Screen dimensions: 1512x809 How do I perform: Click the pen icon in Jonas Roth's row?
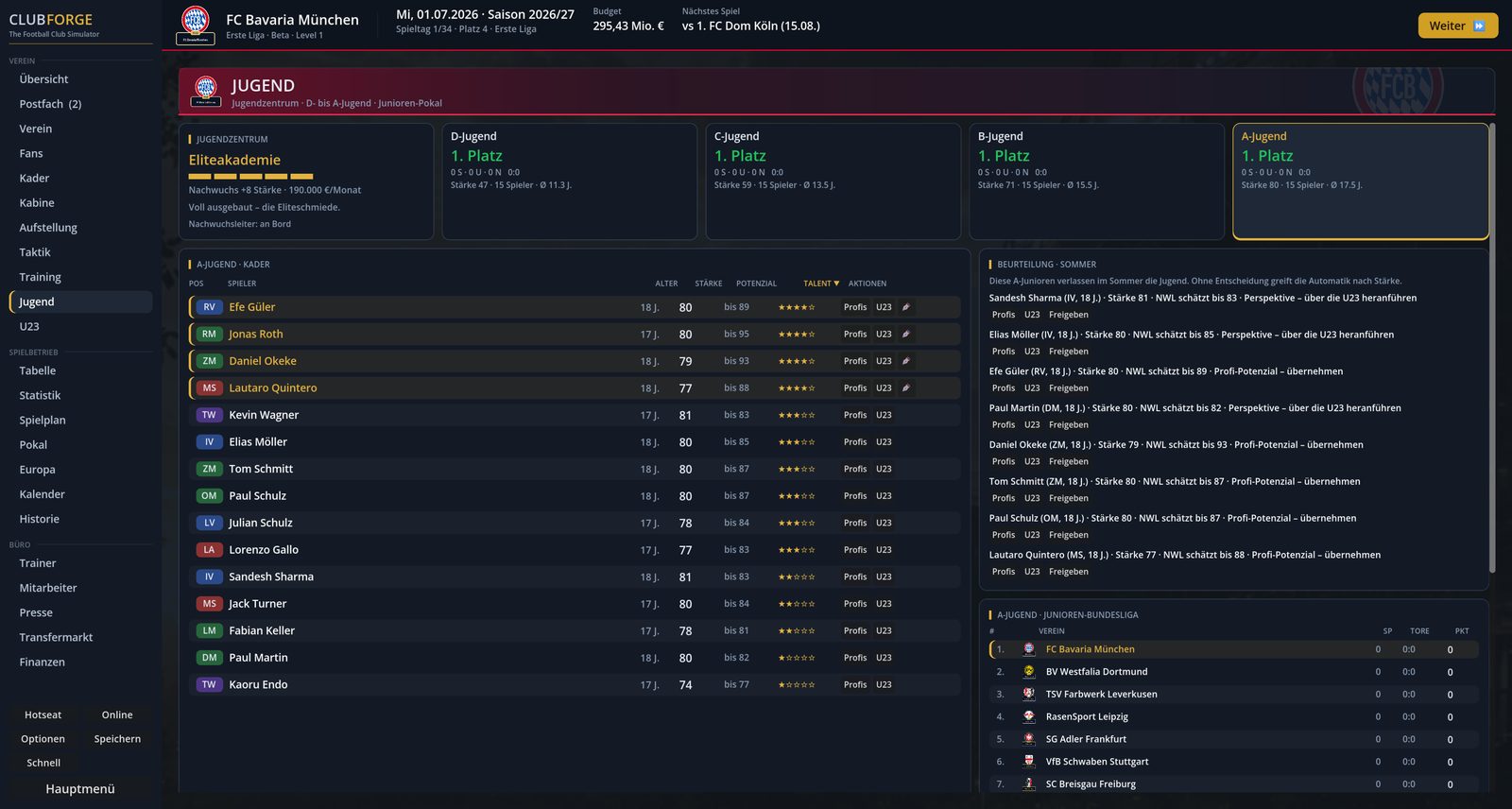[905, 334]
